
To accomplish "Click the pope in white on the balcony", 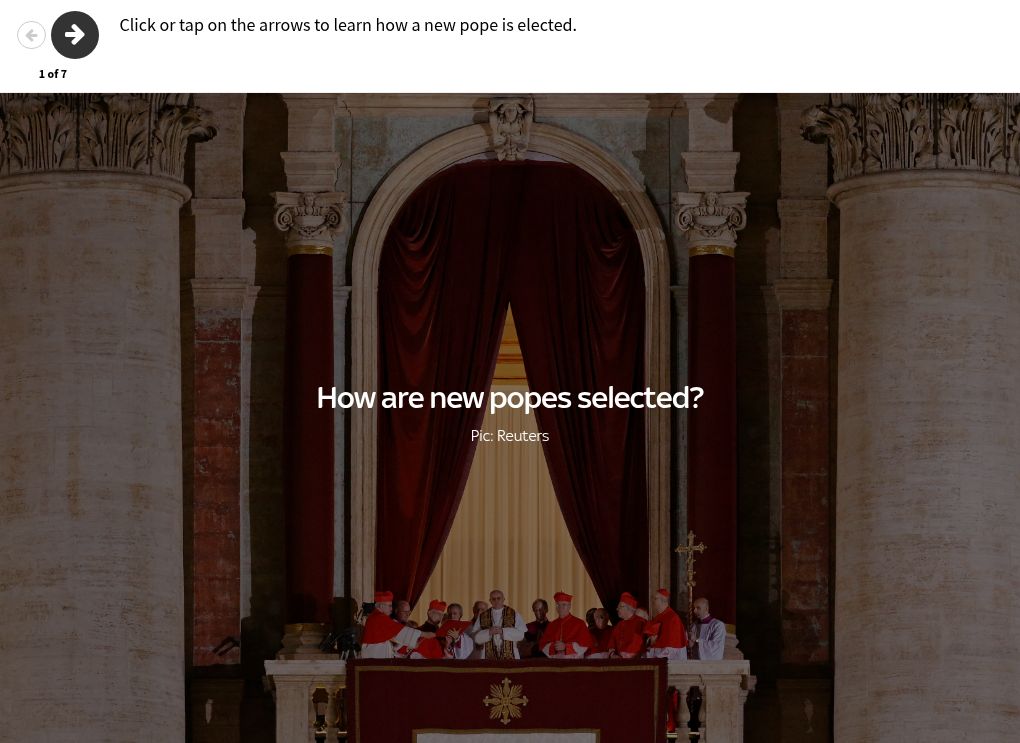I will 498,626.
